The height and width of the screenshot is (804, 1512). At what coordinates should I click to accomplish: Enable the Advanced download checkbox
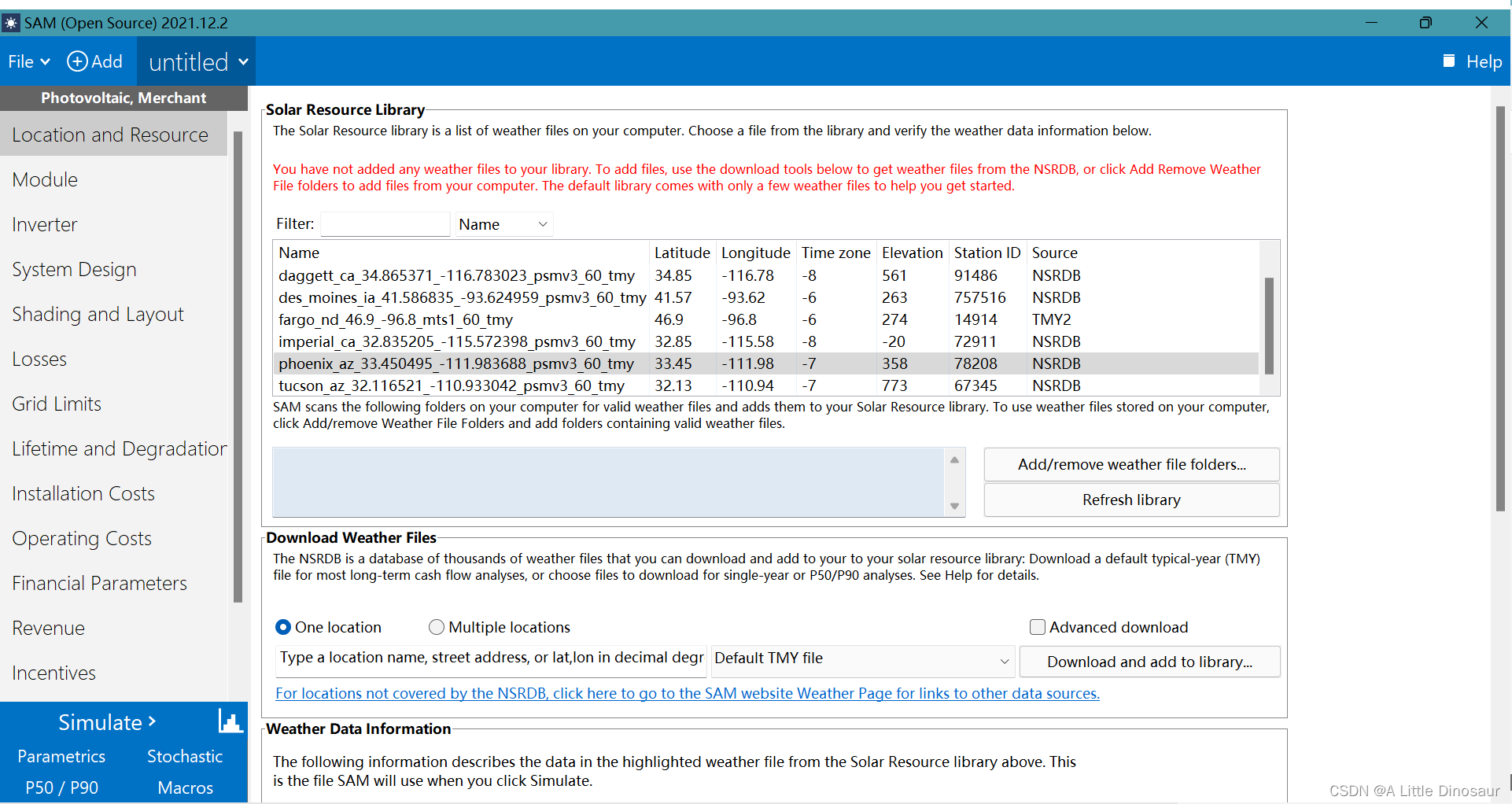click(1038, 627)
